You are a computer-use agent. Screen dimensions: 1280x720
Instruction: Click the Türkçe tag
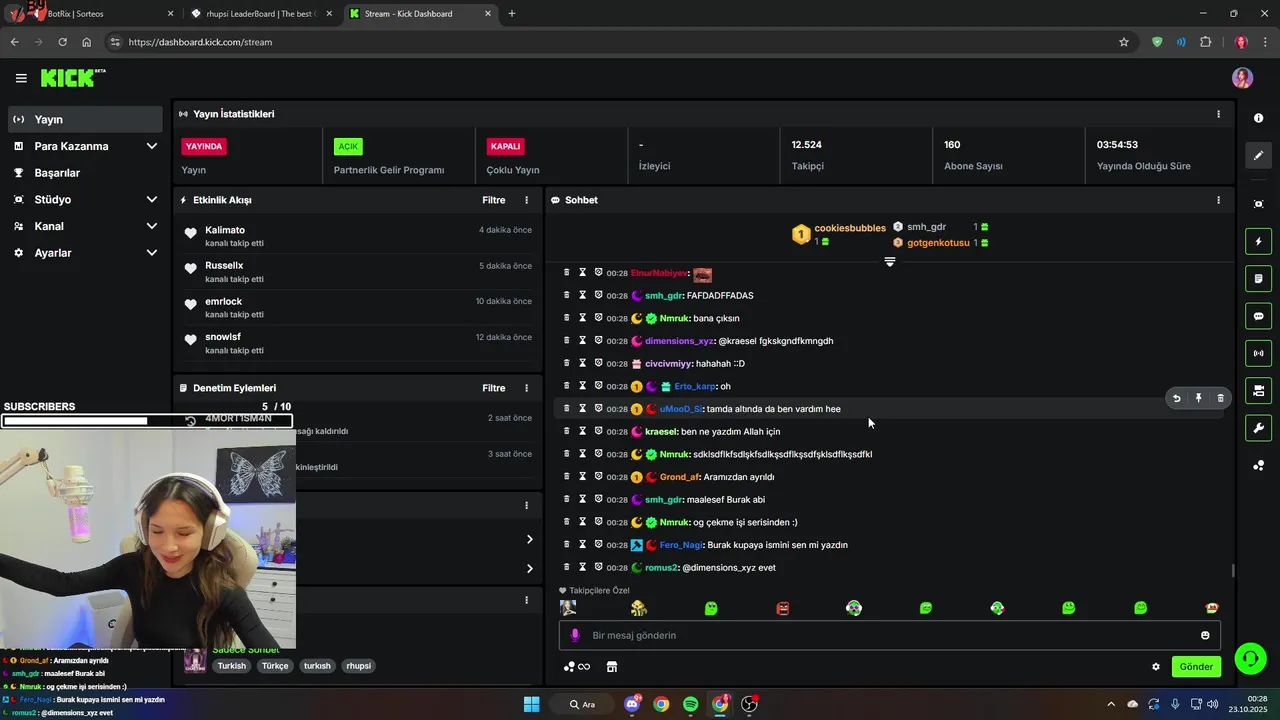(275, 666)
